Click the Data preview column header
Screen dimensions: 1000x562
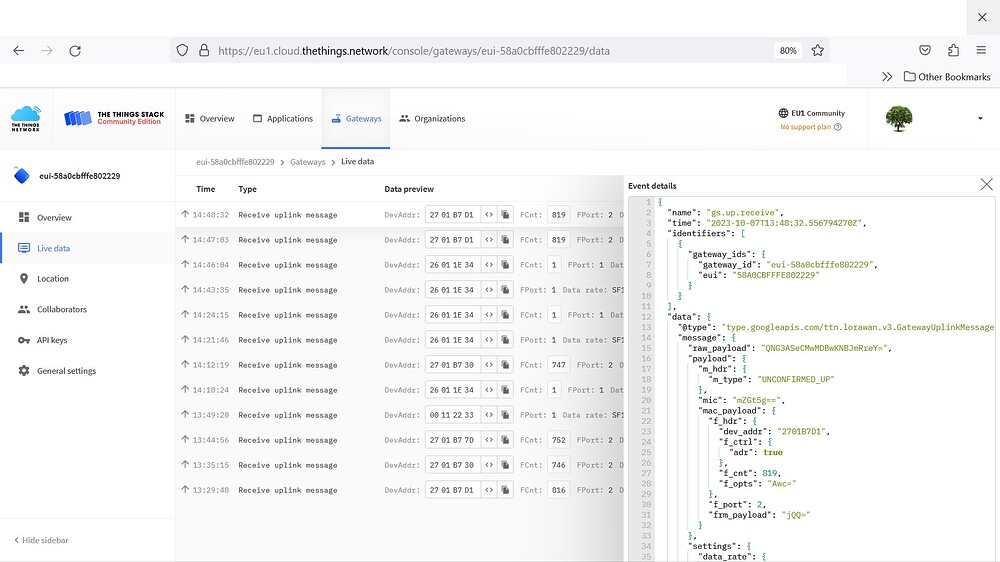tap(409, 189)
